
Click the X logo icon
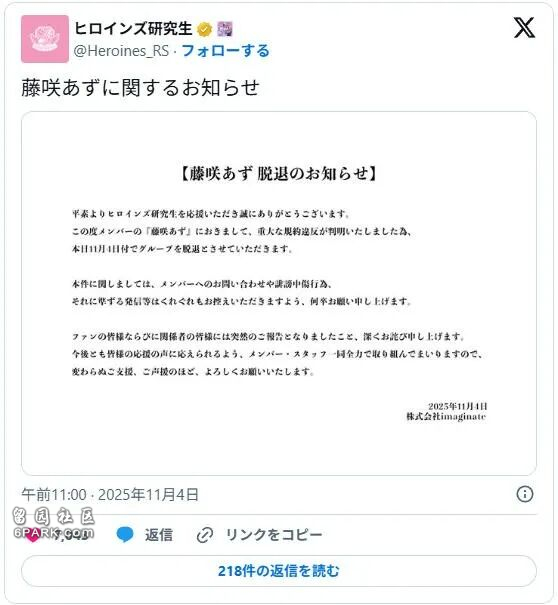pos(524,27)
